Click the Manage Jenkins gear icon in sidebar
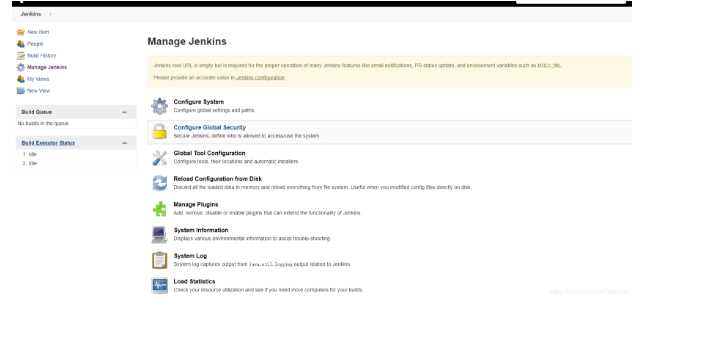This screenshot has width=718, height=360. (21, 67)
